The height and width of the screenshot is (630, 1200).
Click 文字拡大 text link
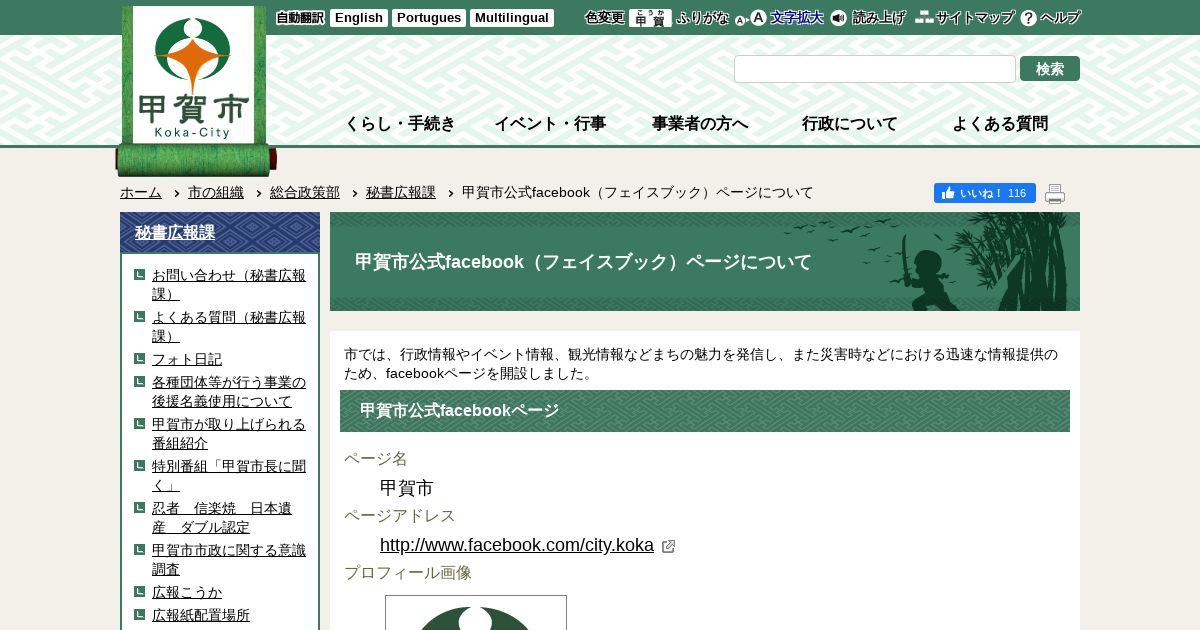[x=797, y=18]
